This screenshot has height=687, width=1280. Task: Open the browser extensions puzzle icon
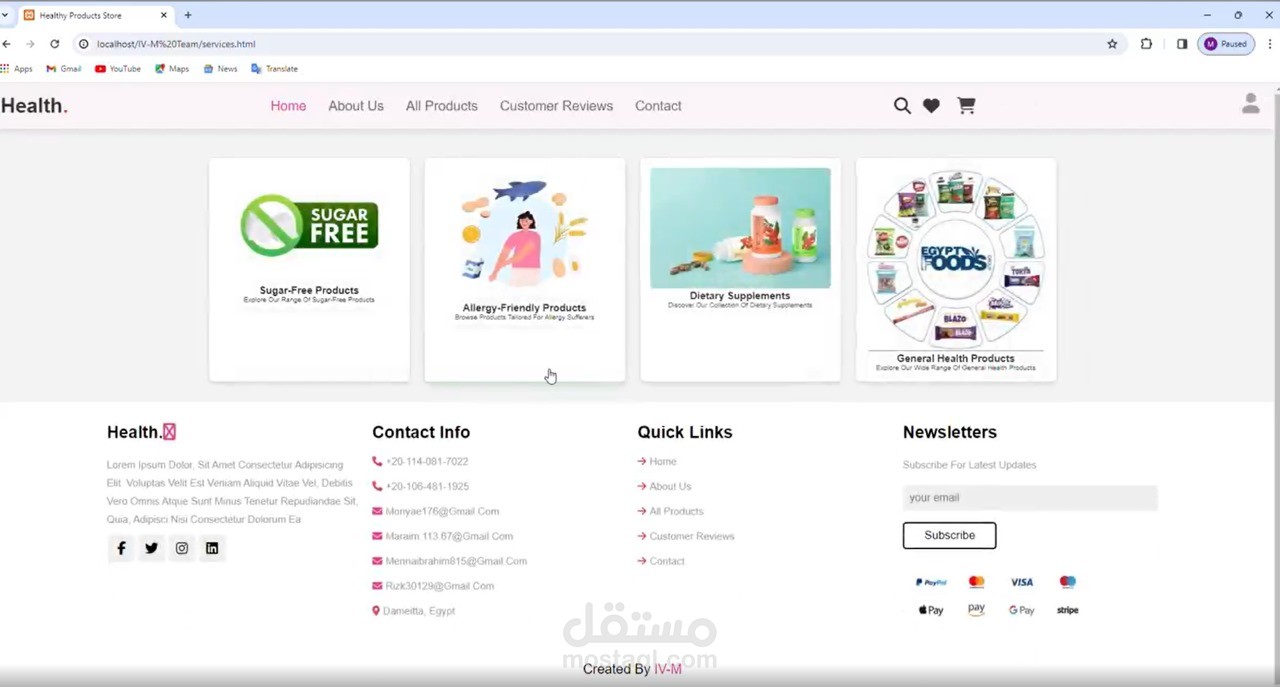click(1146, 44)
